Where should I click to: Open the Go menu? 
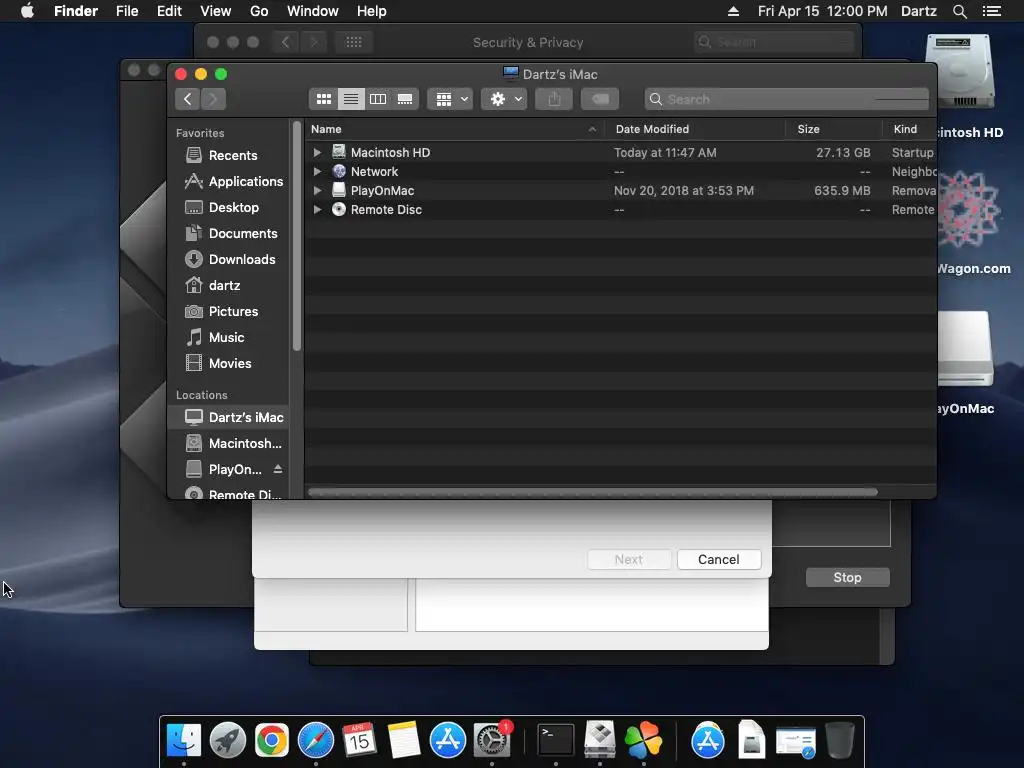click(259, 11)
